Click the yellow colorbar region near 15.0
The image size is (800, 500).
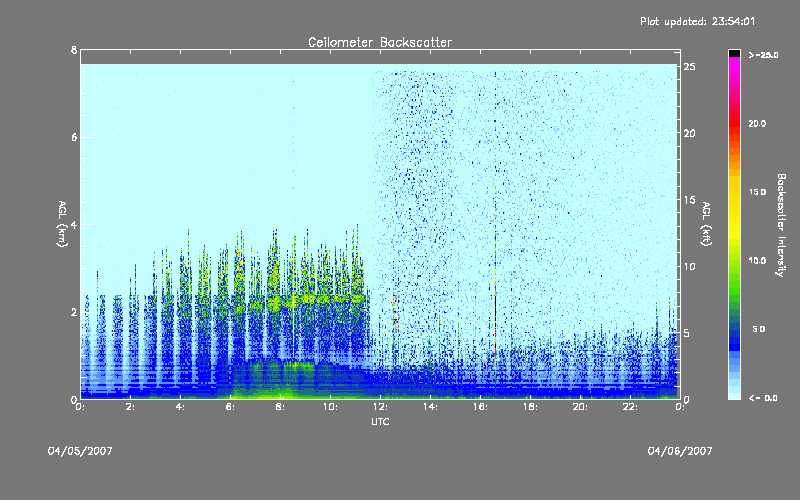[x=734, y=193]
